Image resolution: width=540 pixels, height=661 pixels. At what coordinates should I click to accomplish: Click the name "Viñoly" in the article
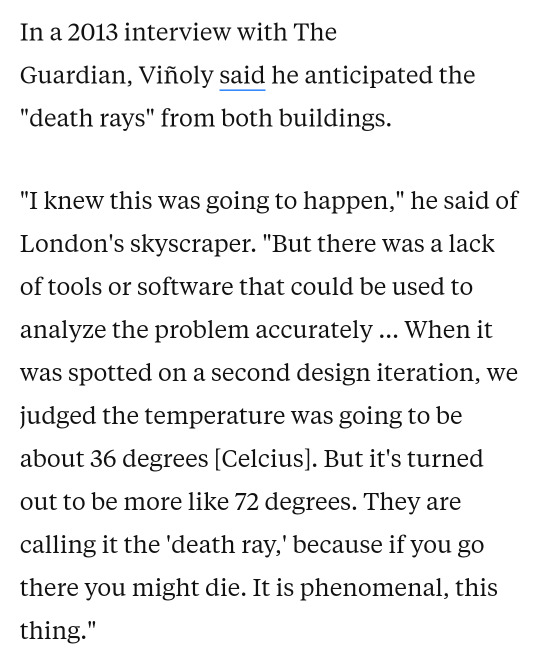[176, 78]
